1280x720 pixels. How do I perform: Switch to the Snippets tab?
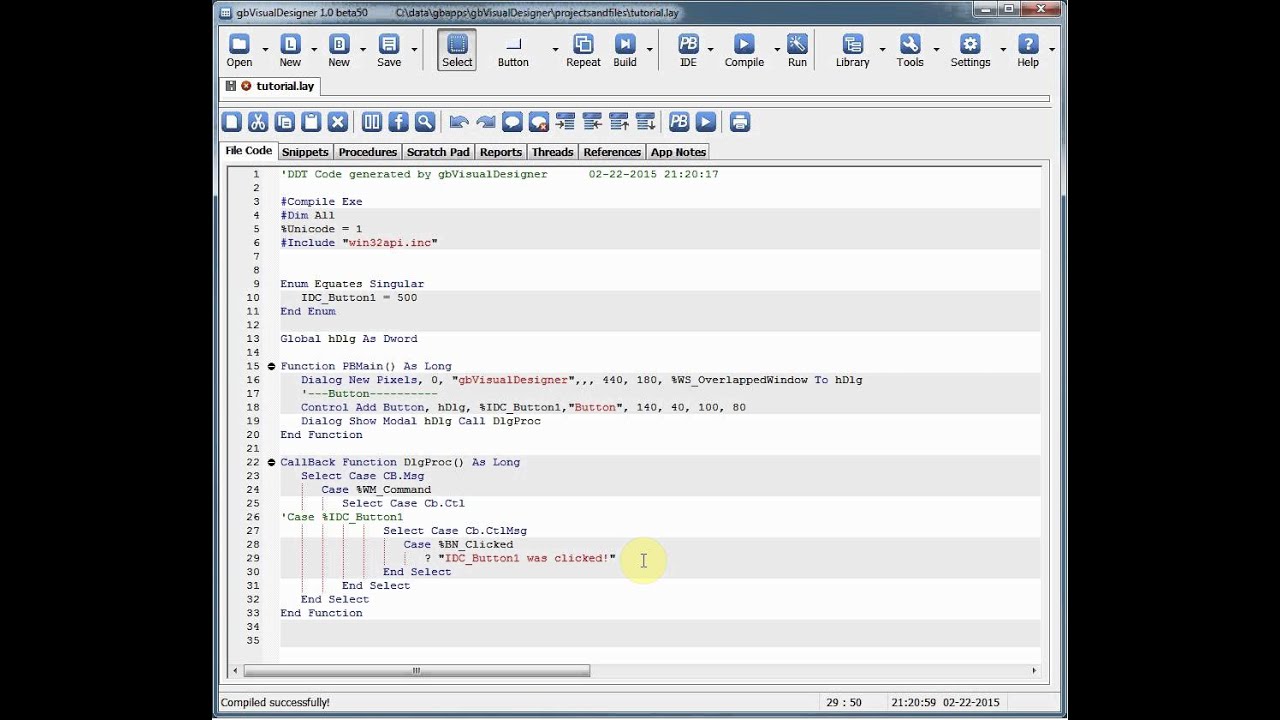pos(305,152)
